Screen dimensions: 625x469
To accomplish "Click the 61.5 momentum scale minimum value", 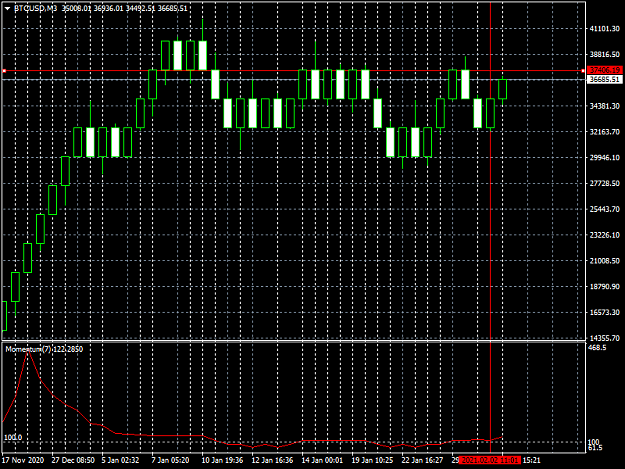I will click(x=596, y=448).
